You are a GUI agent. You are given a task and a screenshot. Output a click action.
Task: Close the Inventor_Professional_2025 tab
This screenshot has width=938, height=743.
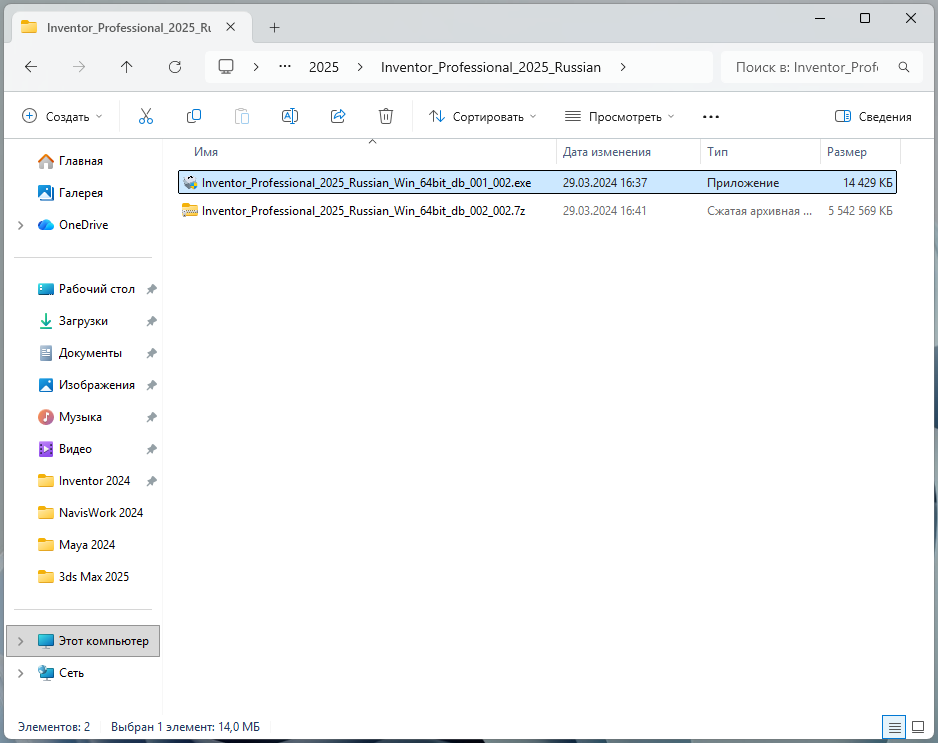231,27
